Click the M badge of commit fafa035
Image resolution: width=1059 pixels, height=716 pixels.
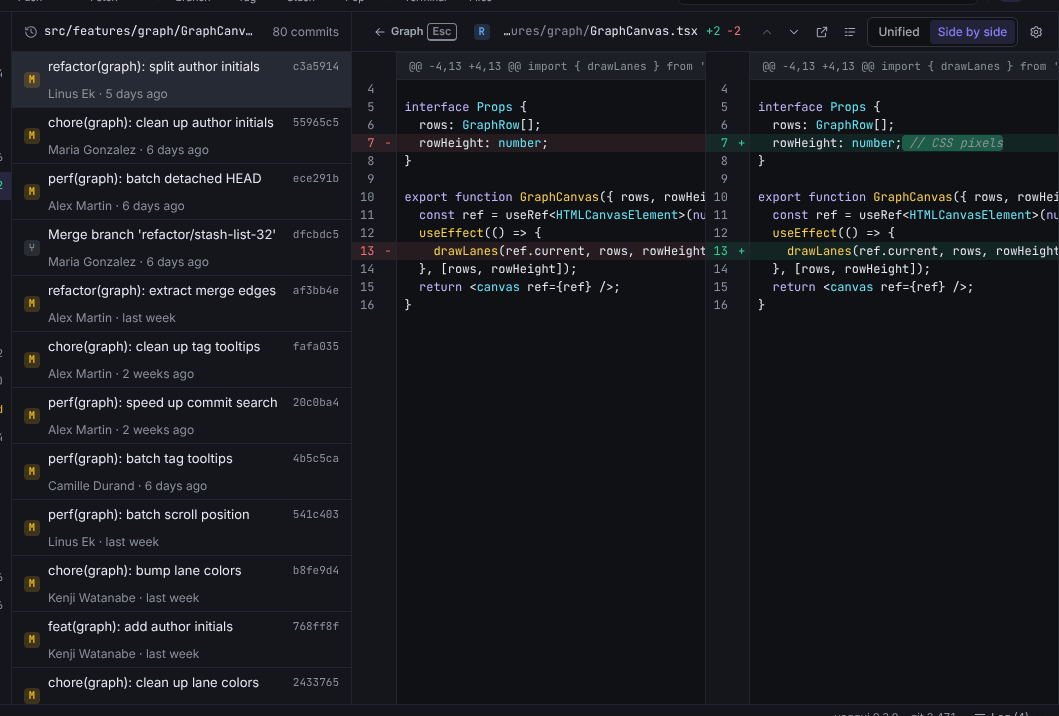click(x=32, y=360)
